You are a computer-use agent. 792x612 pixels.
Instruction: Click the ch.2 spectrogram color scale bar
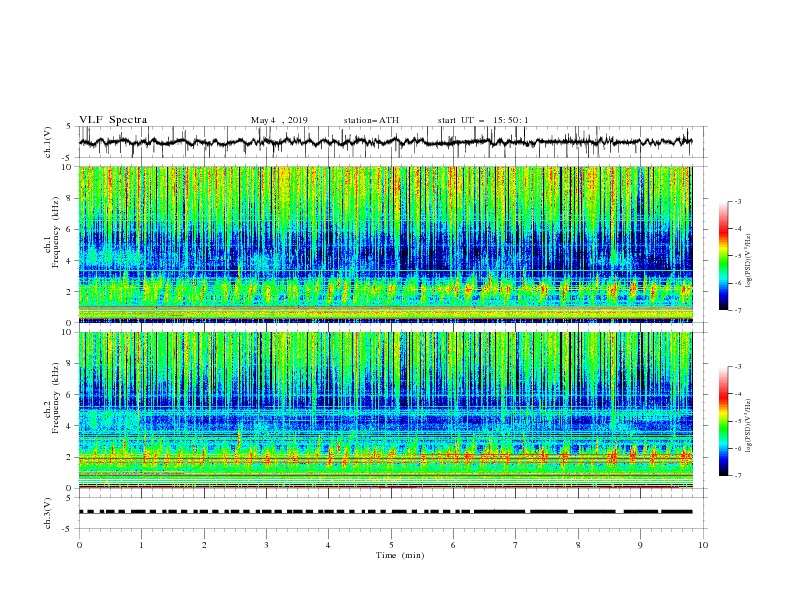click(723, 421)
